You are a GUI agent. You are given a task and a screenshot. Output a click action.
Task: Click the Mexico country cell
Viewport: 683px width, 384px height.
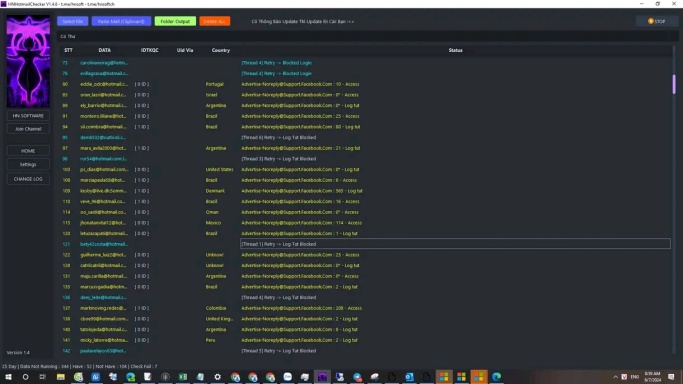[213, 222]
